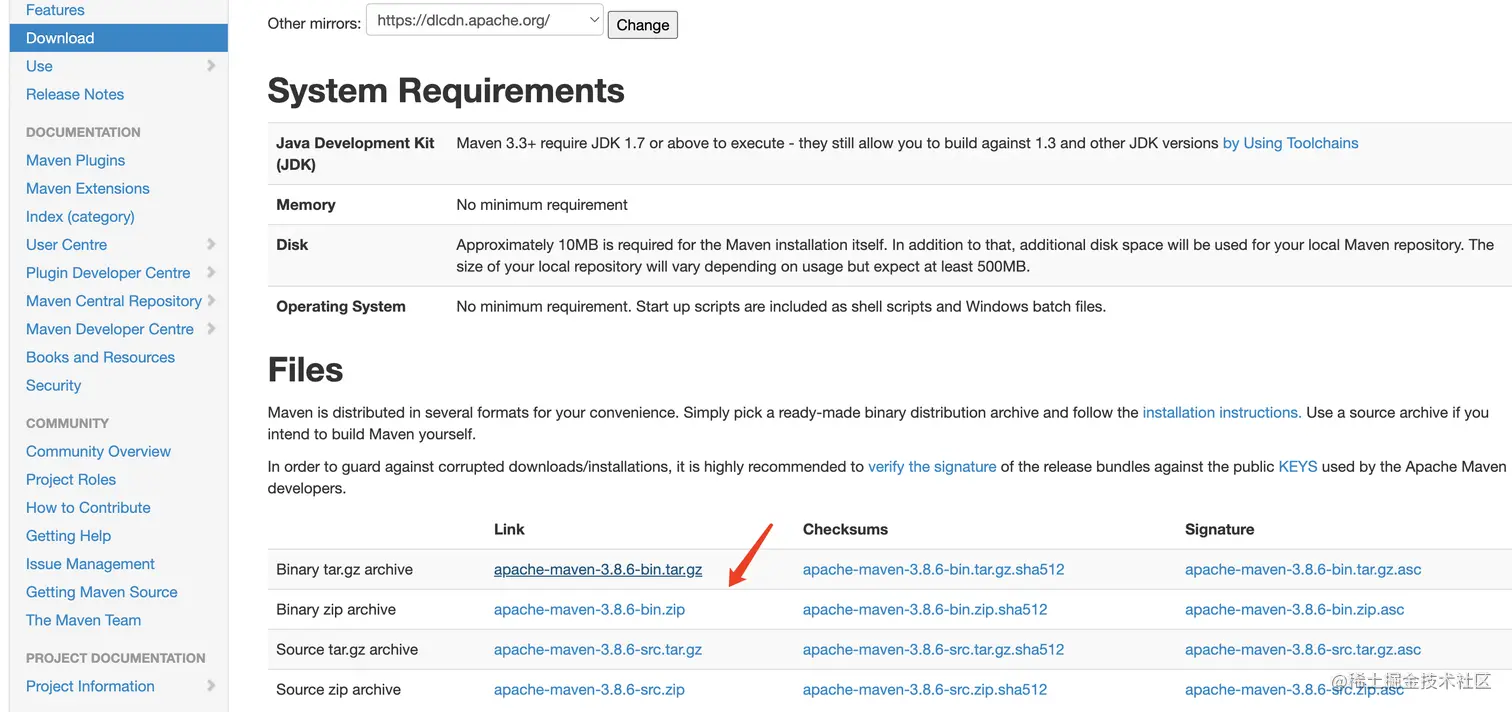Open the Use sidebar link
The image size is (1512, 712).
coord(39,66)
